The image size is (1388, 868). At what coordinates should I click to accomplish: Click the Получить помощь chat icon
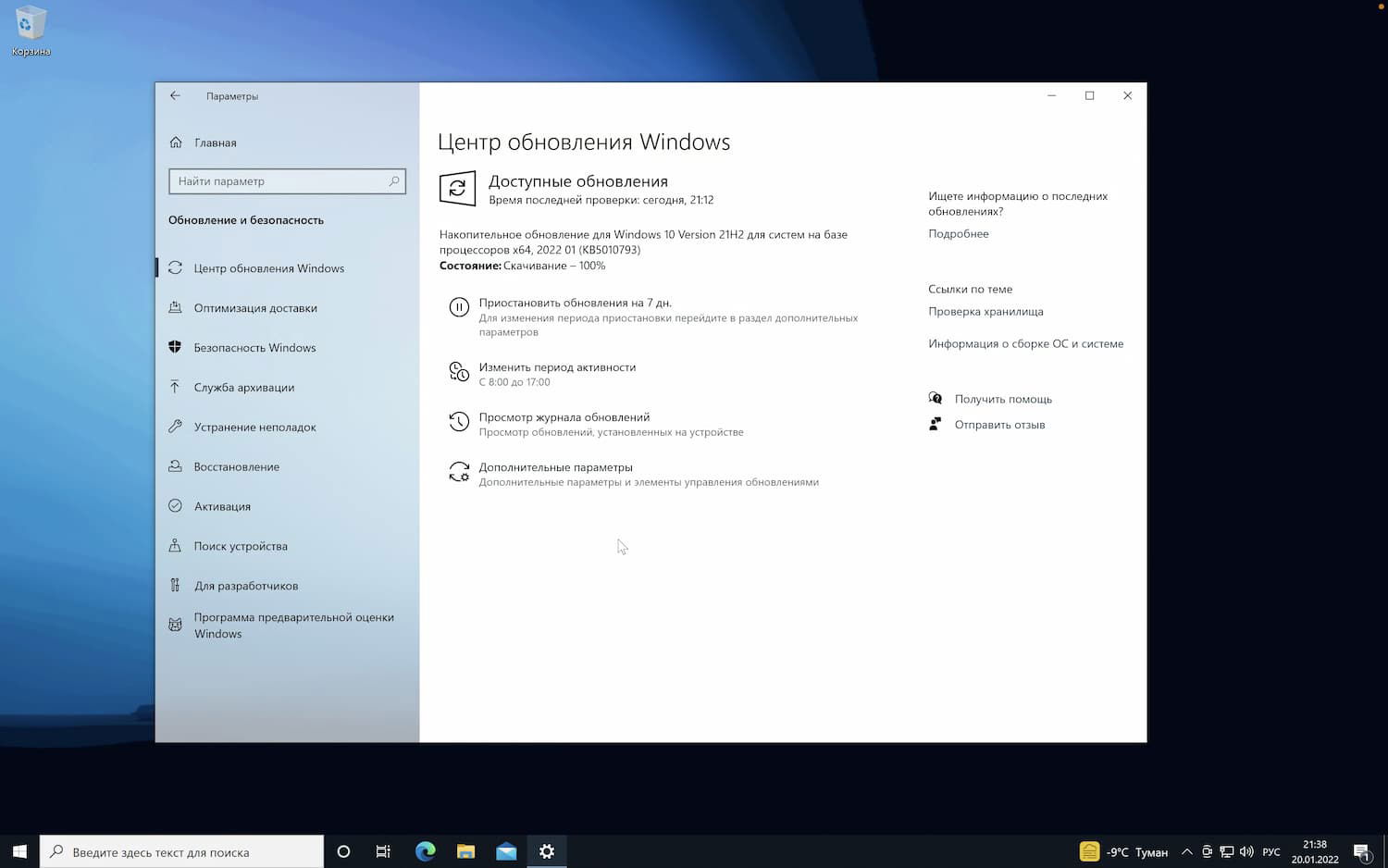click(935, 399)
